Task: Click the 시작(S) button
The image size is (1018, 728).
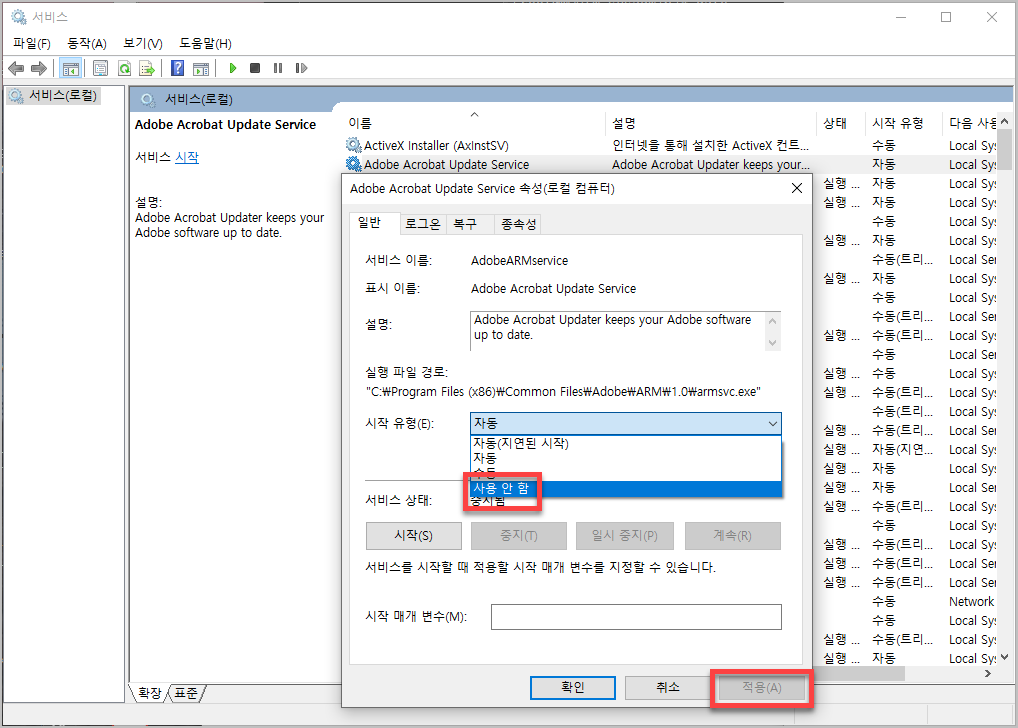Action: click(414, 536)
